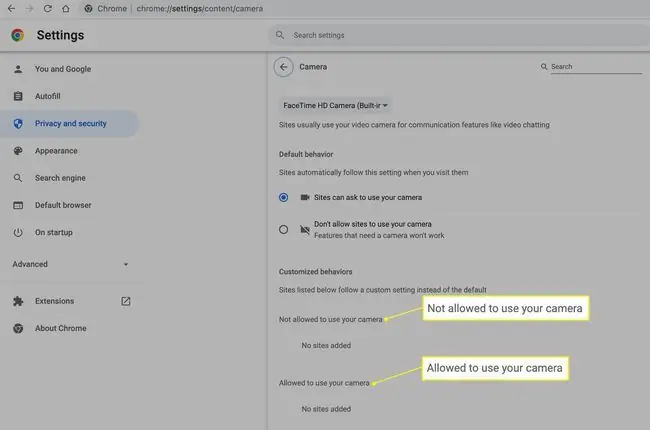Image resolution: width=650 pixels, height=430 pixels.
Task: Click the magnifier icon for Search engine
Action: [x=18, y=178]
